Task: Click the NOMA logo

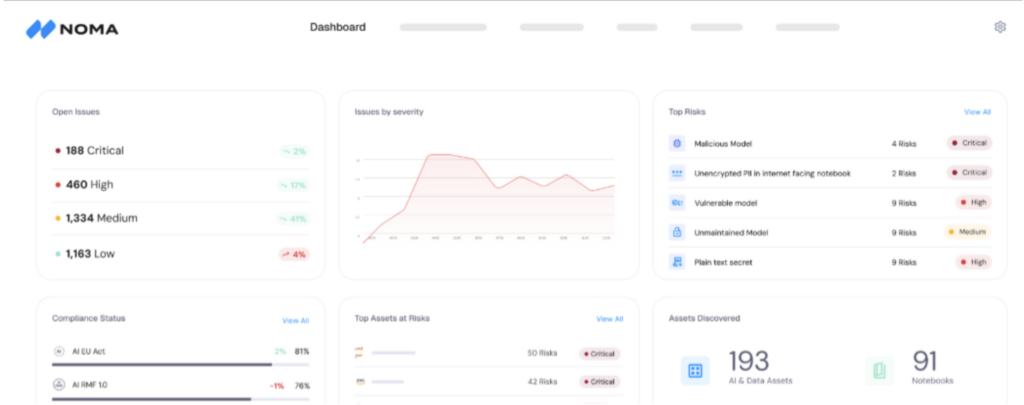Action: click(72, 29)
